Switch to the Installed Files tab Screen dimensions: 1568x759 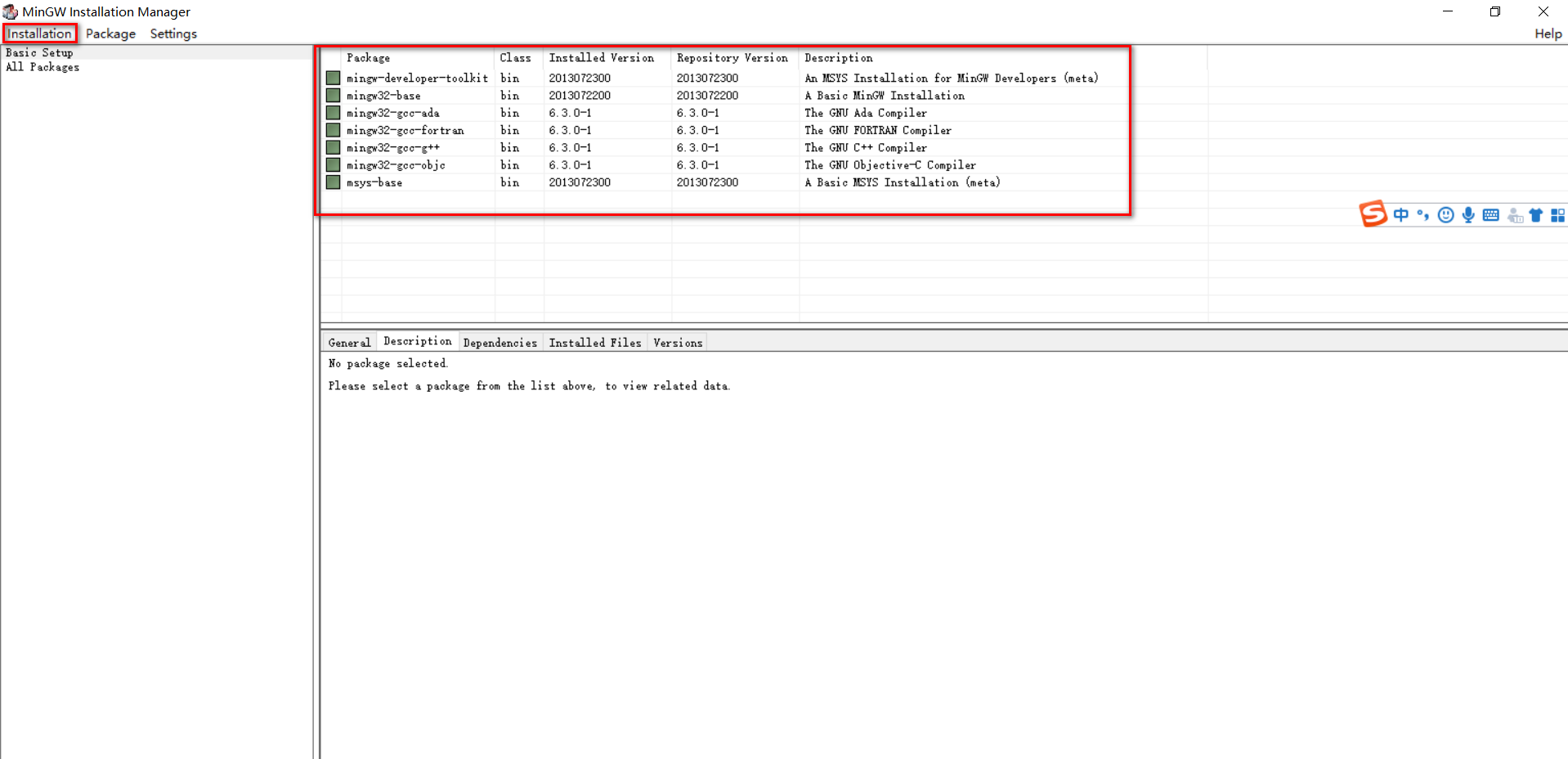click(x=595, y=343)
